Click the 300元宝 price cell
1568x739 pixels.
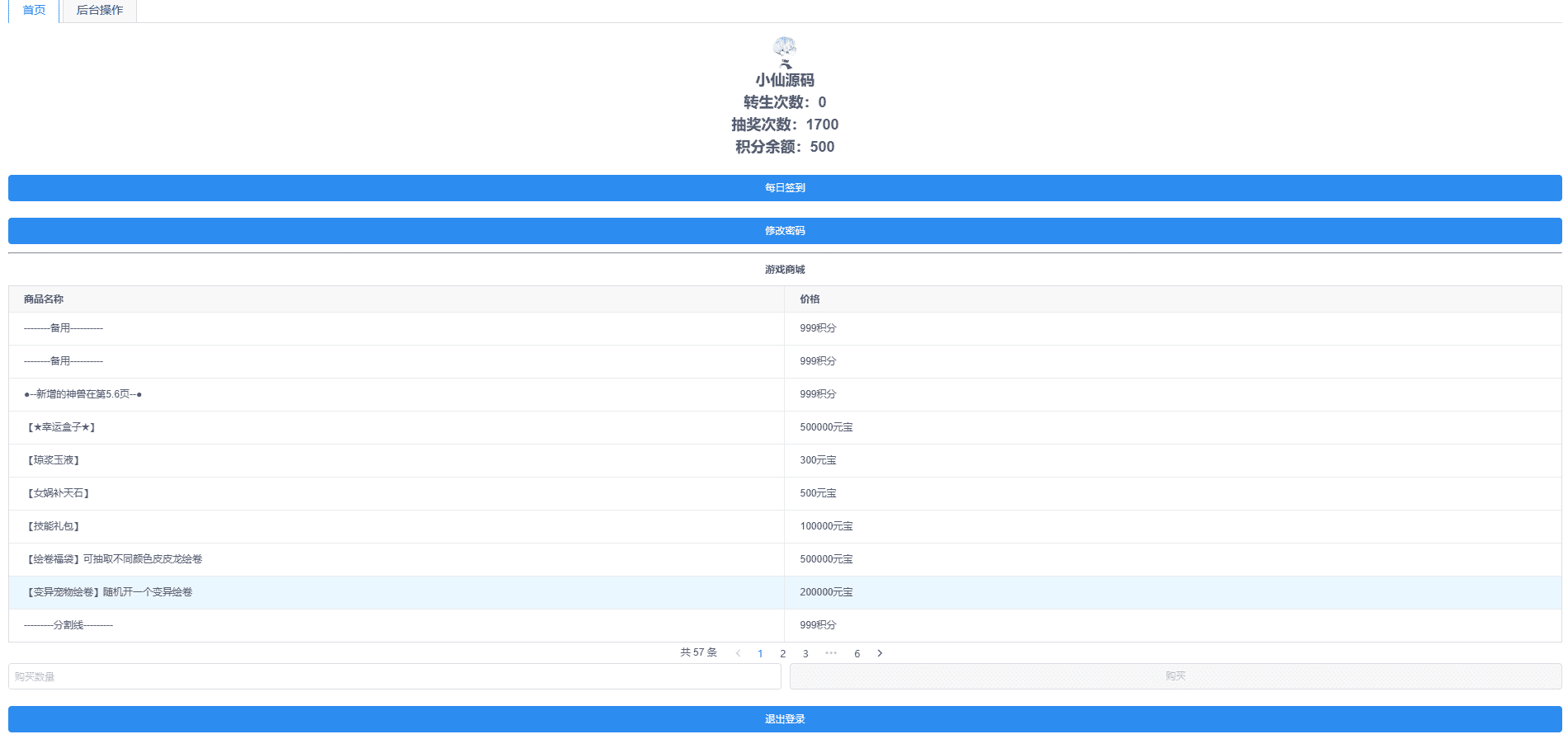click(x=1173, y=460)
